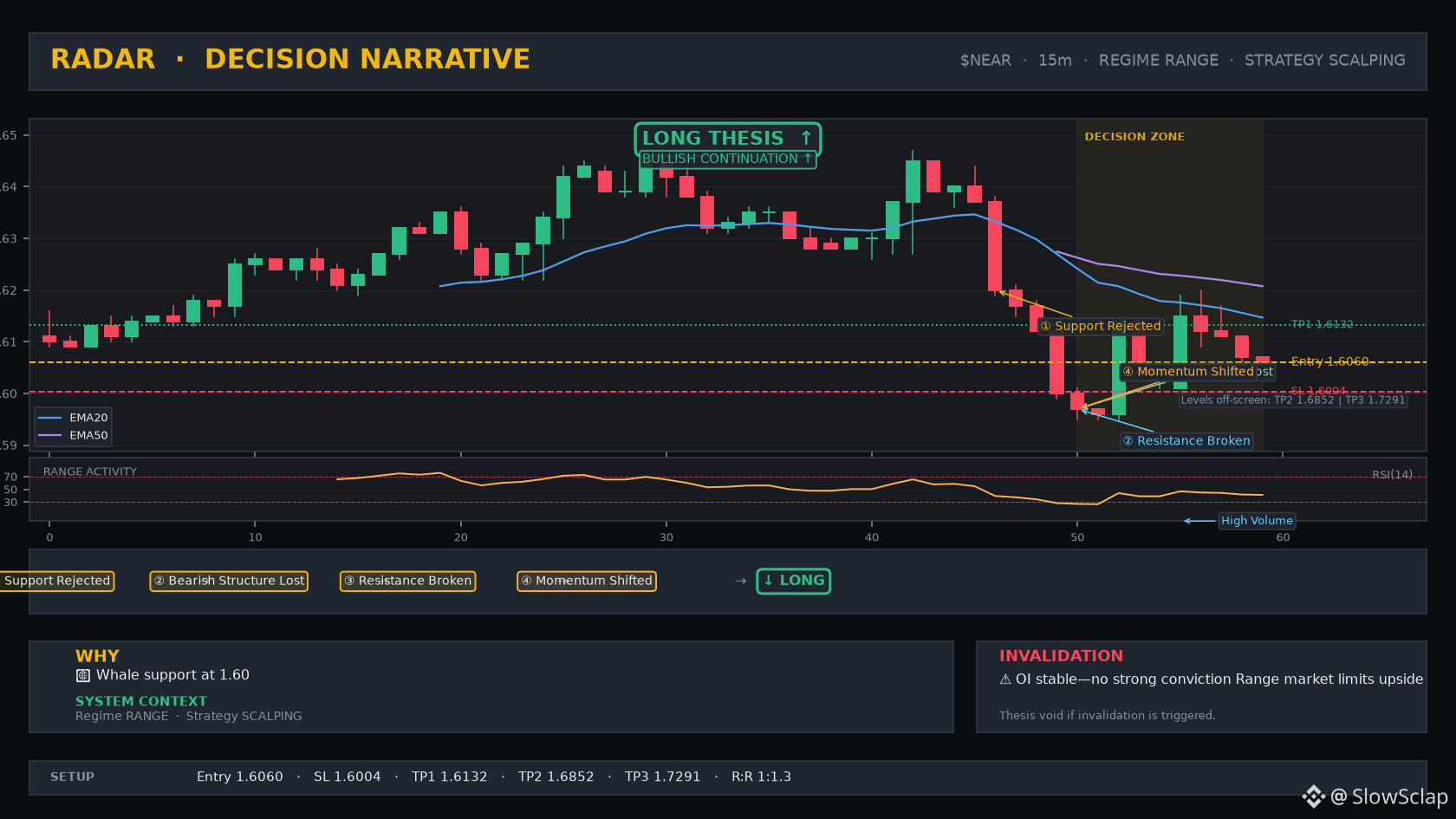Screen dimensions: 1456x819
Task: Click the 'WHY' heading
Action: click(97, 656)
